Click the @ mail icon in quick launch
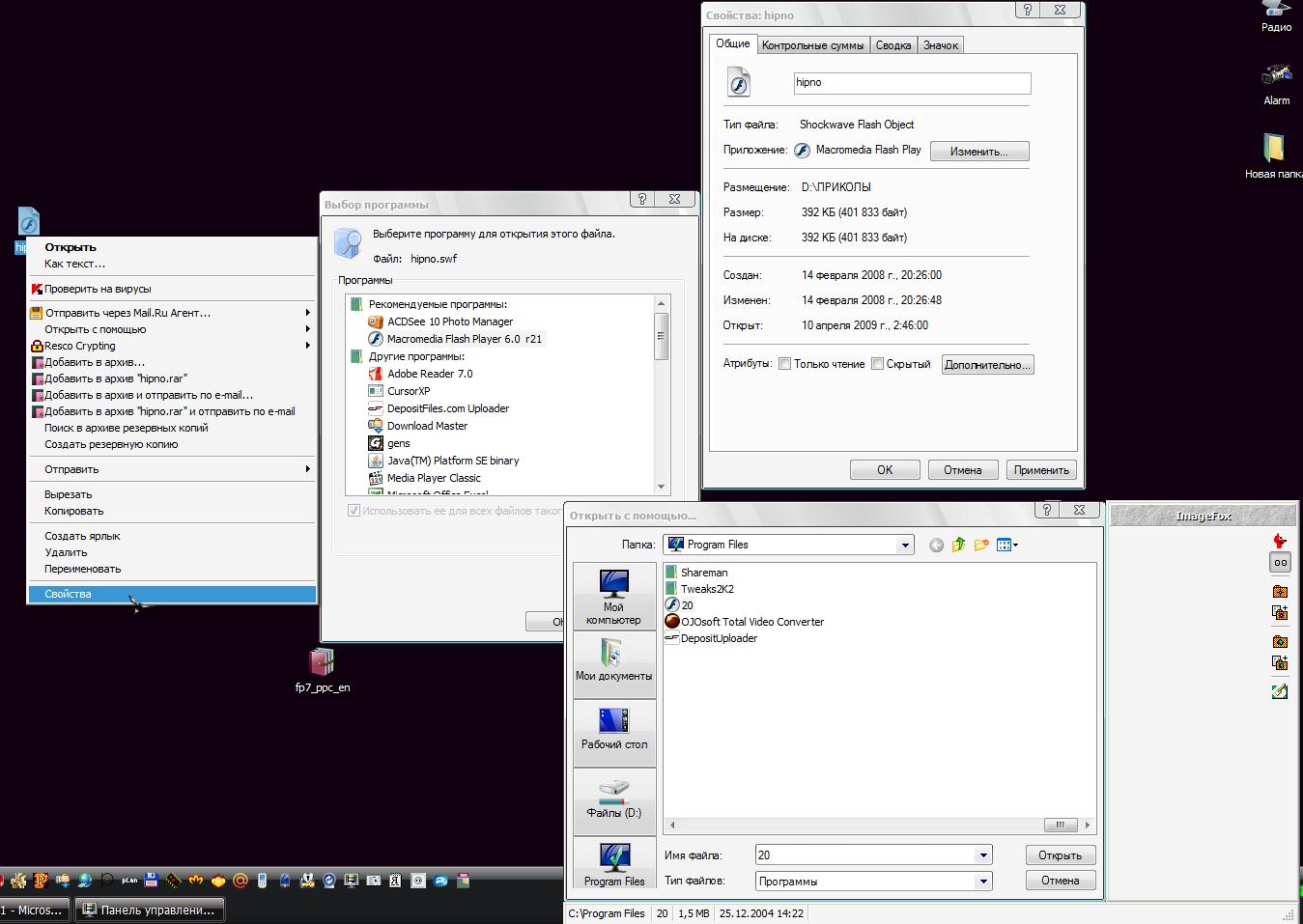Viewport: 1303px width, 924px height. [241, 880]
